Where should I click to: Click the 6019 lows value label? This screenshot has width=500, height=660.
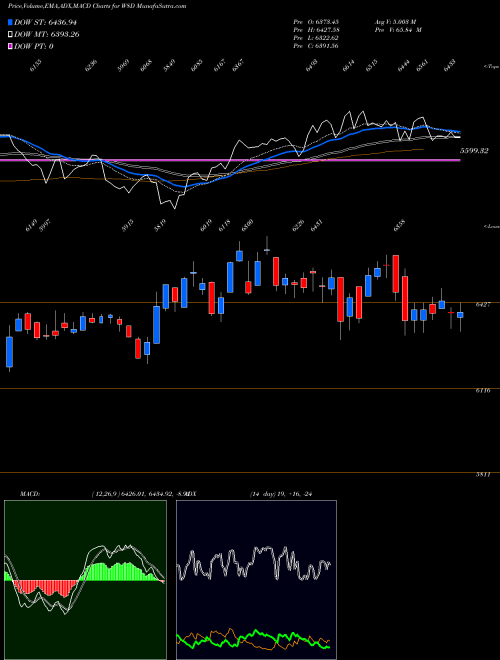206,226
